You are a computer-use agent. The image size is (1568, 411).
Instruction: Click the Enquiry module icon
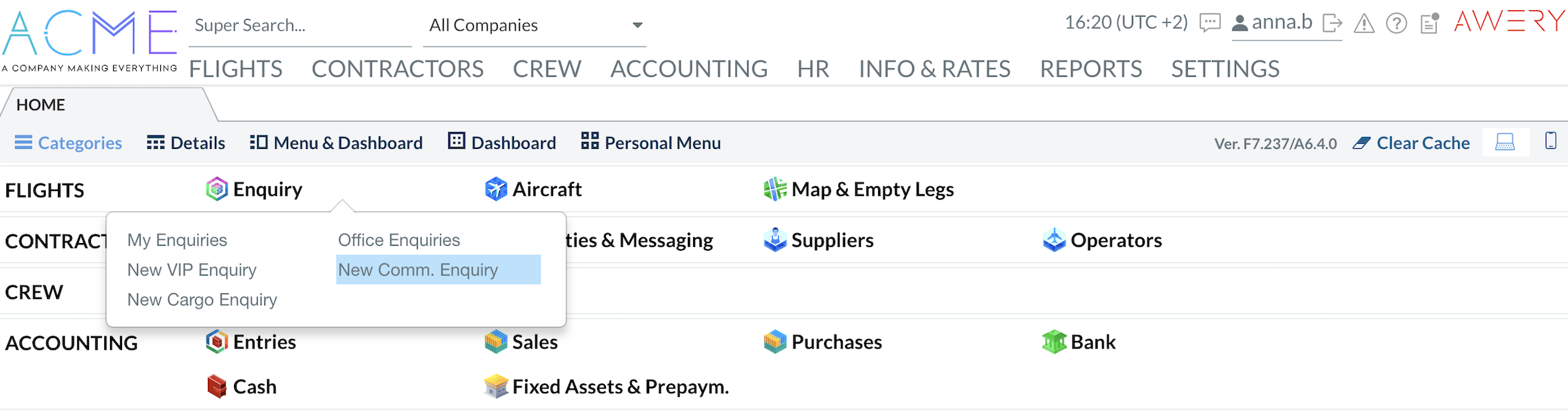click(216, 189)
